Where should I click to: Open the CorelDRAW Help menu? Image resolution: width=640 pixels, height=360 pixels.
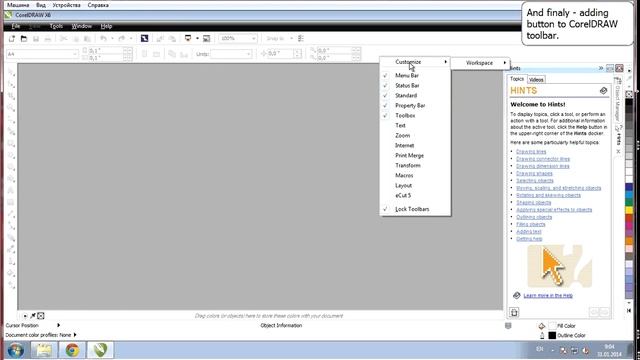coord(106,26)
